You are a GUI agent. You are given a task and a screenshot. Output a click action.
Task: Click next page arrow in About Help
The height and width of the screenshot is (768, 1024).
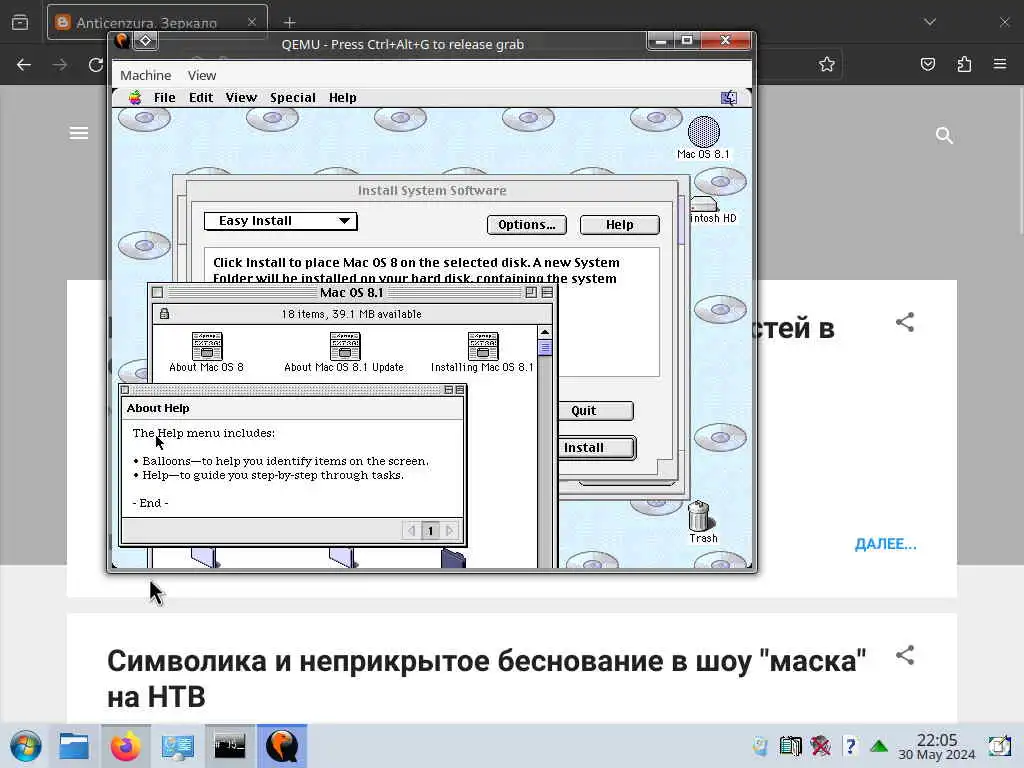(449, 531)
